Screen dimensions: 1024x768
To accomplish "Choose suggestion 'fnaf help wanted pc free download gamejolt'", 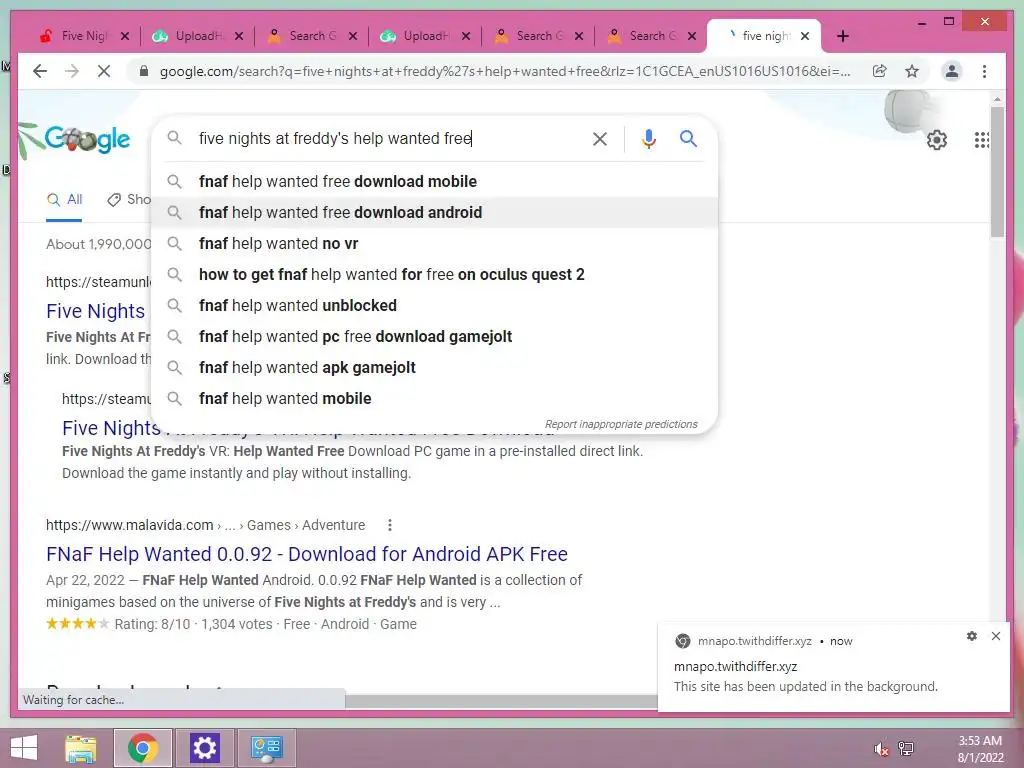I will pos(434,336).
